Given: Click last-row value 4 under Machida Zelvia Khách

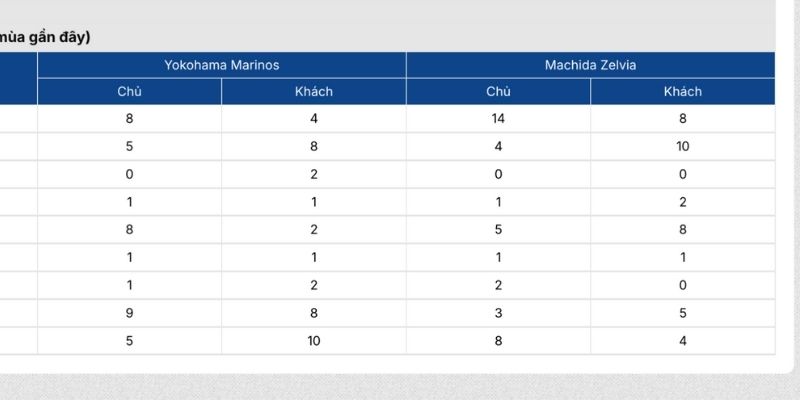Looking at the screenshot, I should tap(683, 341).
